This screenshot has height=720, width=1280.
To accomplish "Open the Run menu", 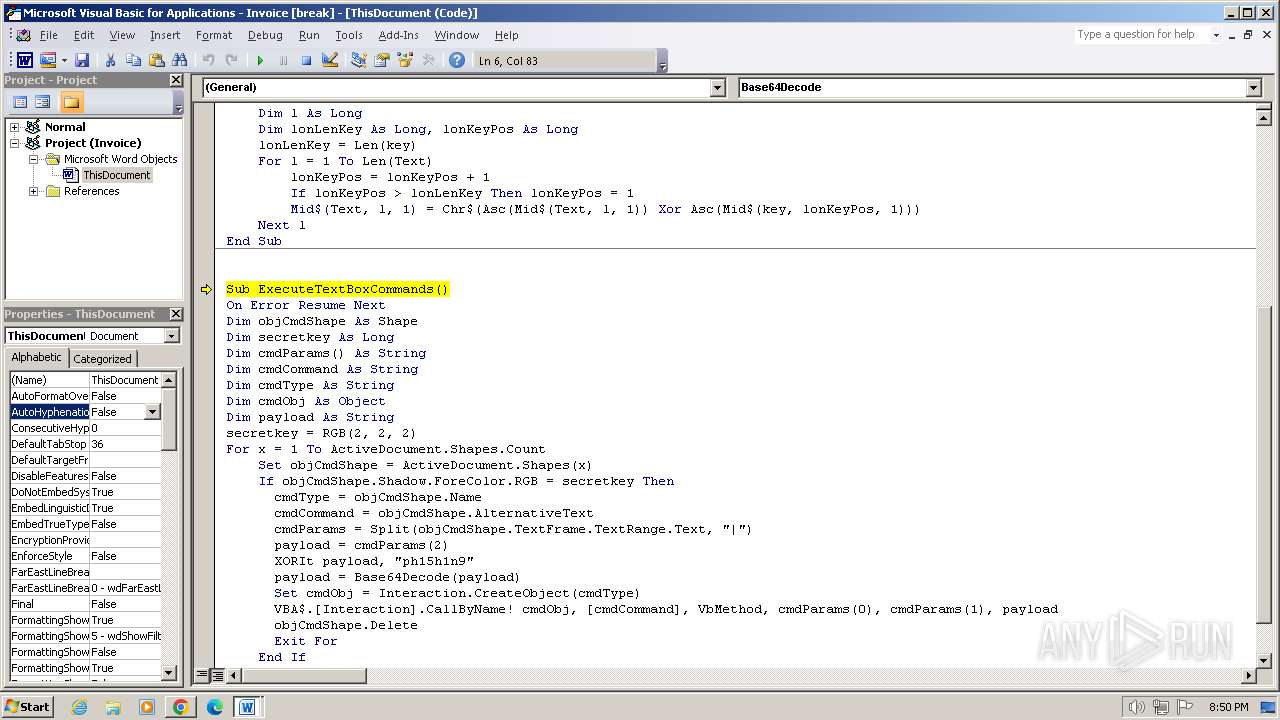I will (x=309, y=35).
